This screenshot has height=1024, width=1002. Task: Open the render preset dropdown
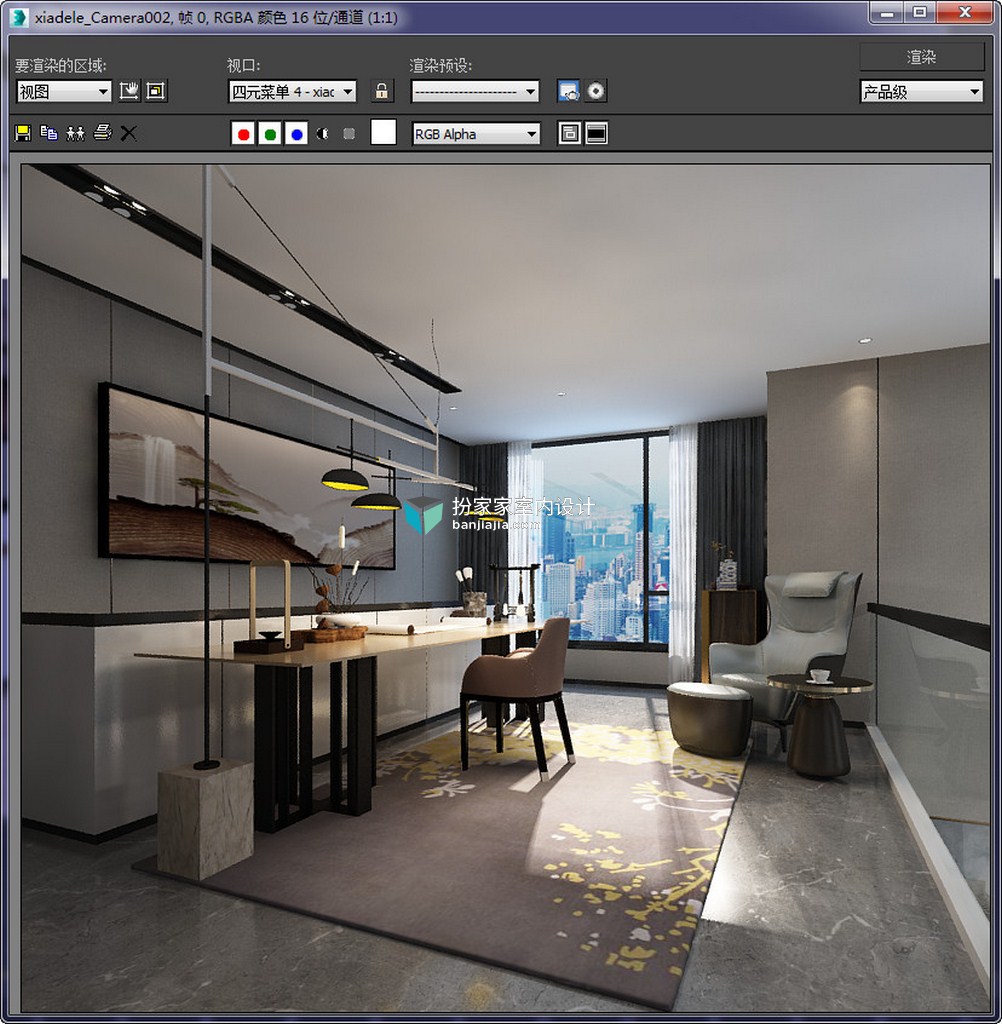(x=475, y=91)
